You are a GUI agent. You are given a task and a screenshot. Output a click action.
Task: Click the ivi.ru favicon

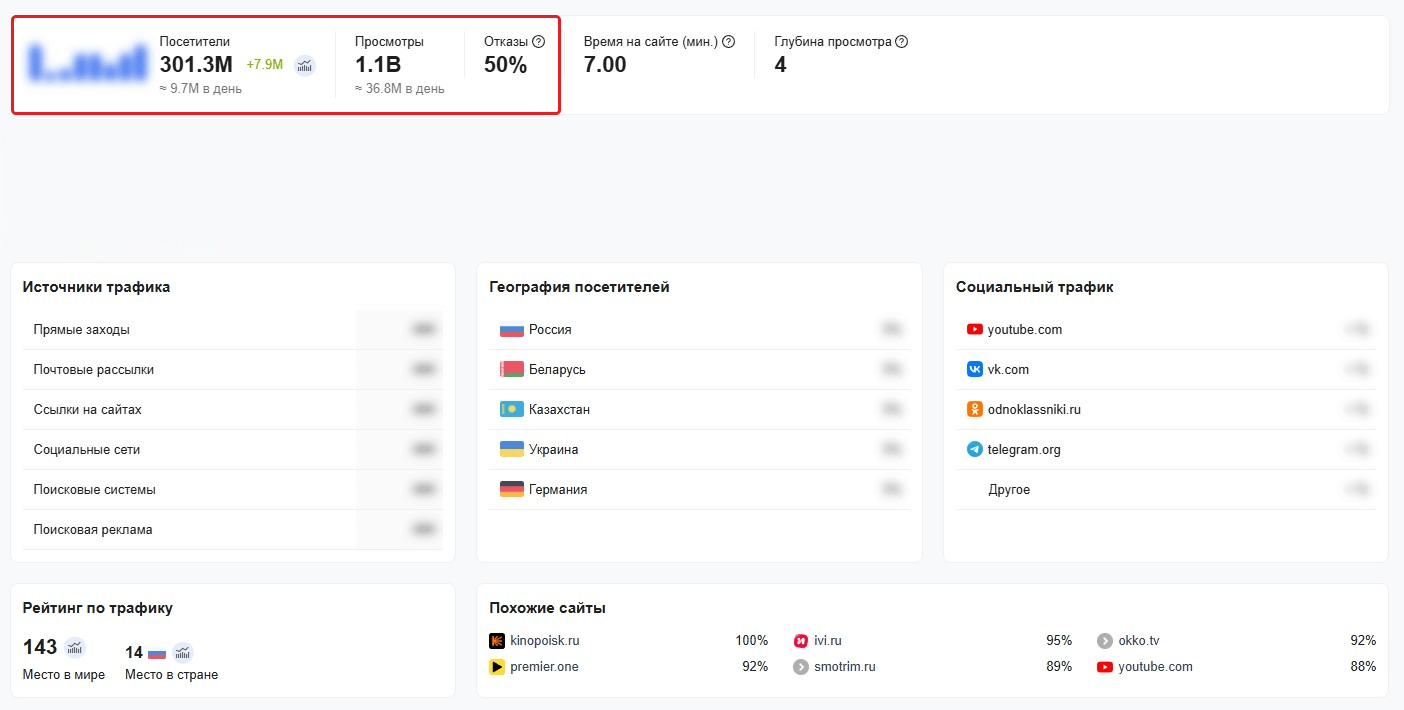tap(801, 641)
